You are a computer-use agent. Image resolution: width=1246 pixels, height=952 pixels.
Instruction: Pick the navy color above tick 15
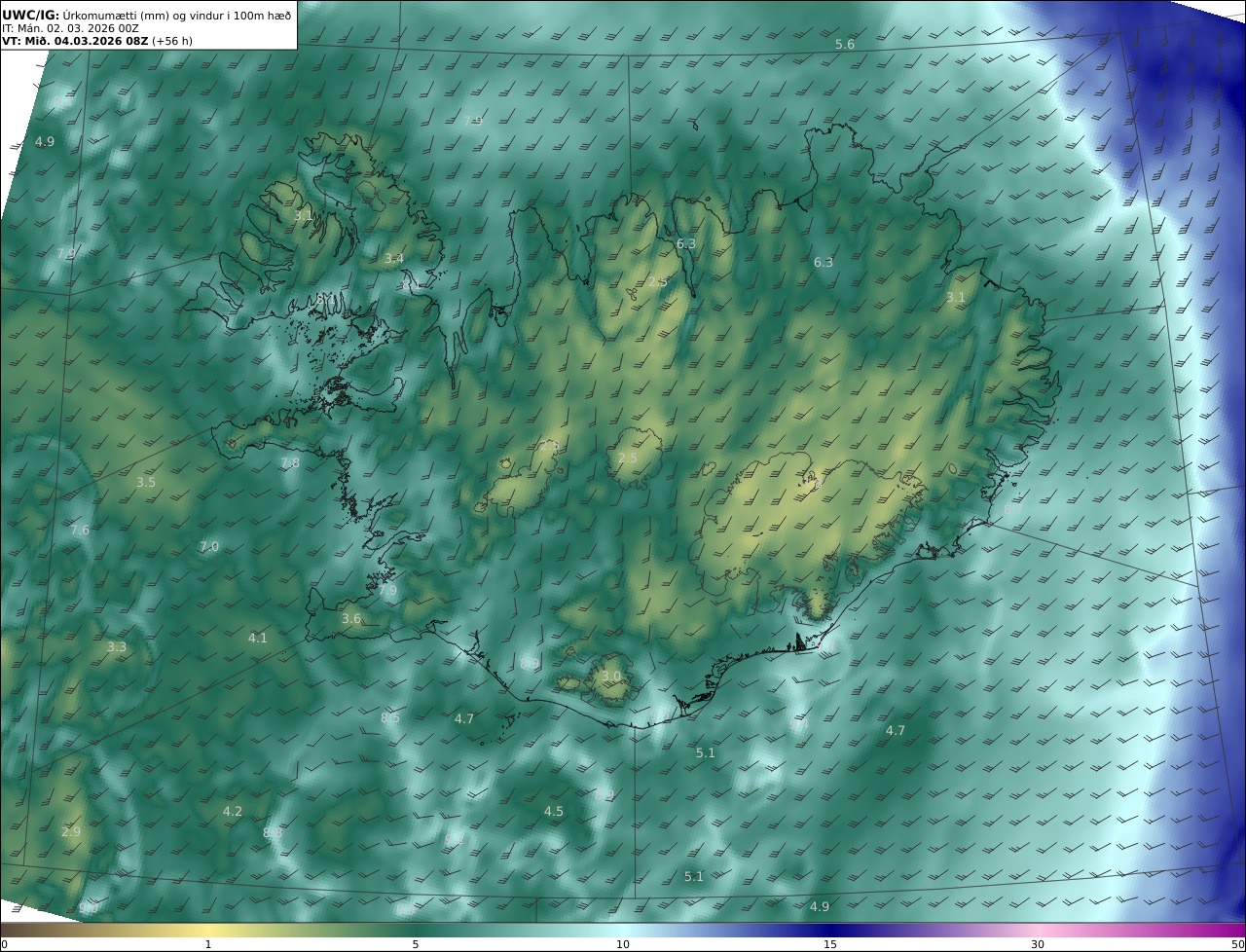830,930
